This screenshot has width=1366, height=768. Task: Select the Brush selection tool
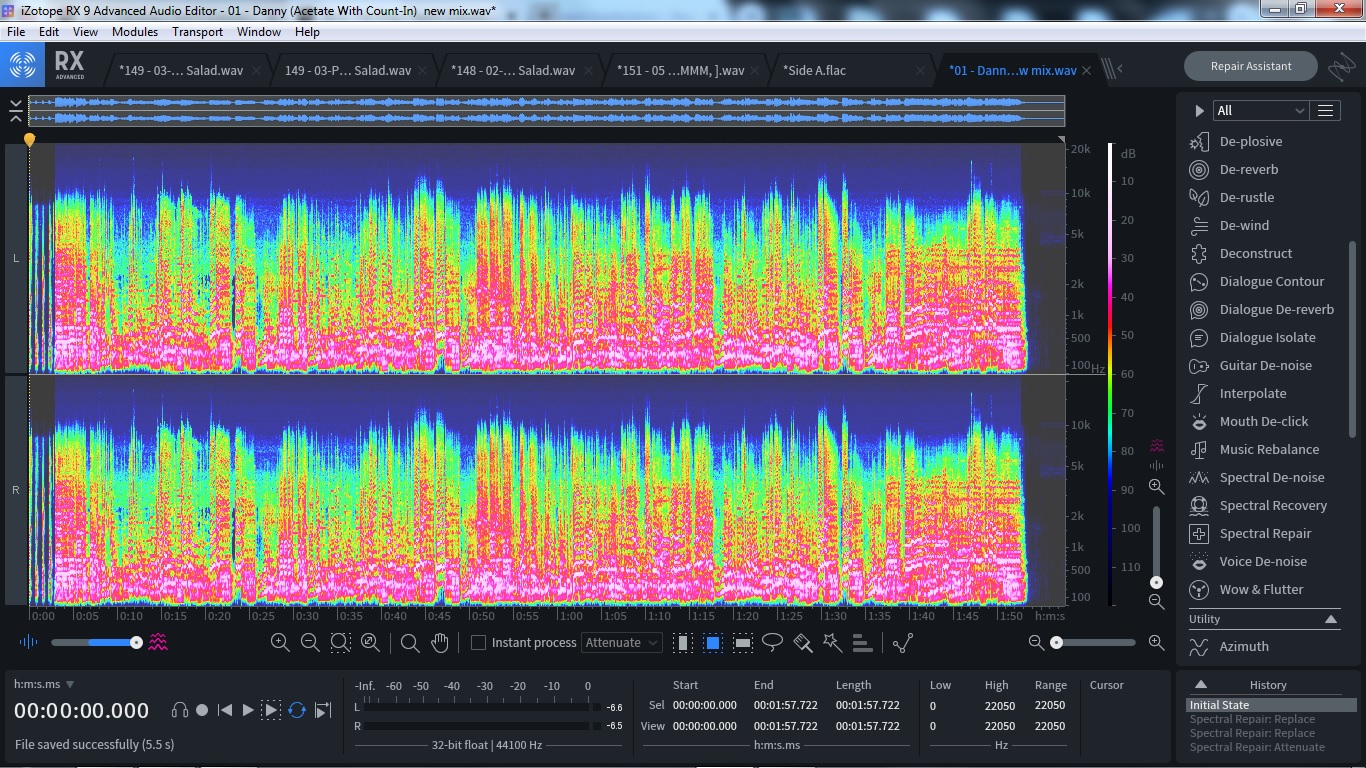[802, 643]
